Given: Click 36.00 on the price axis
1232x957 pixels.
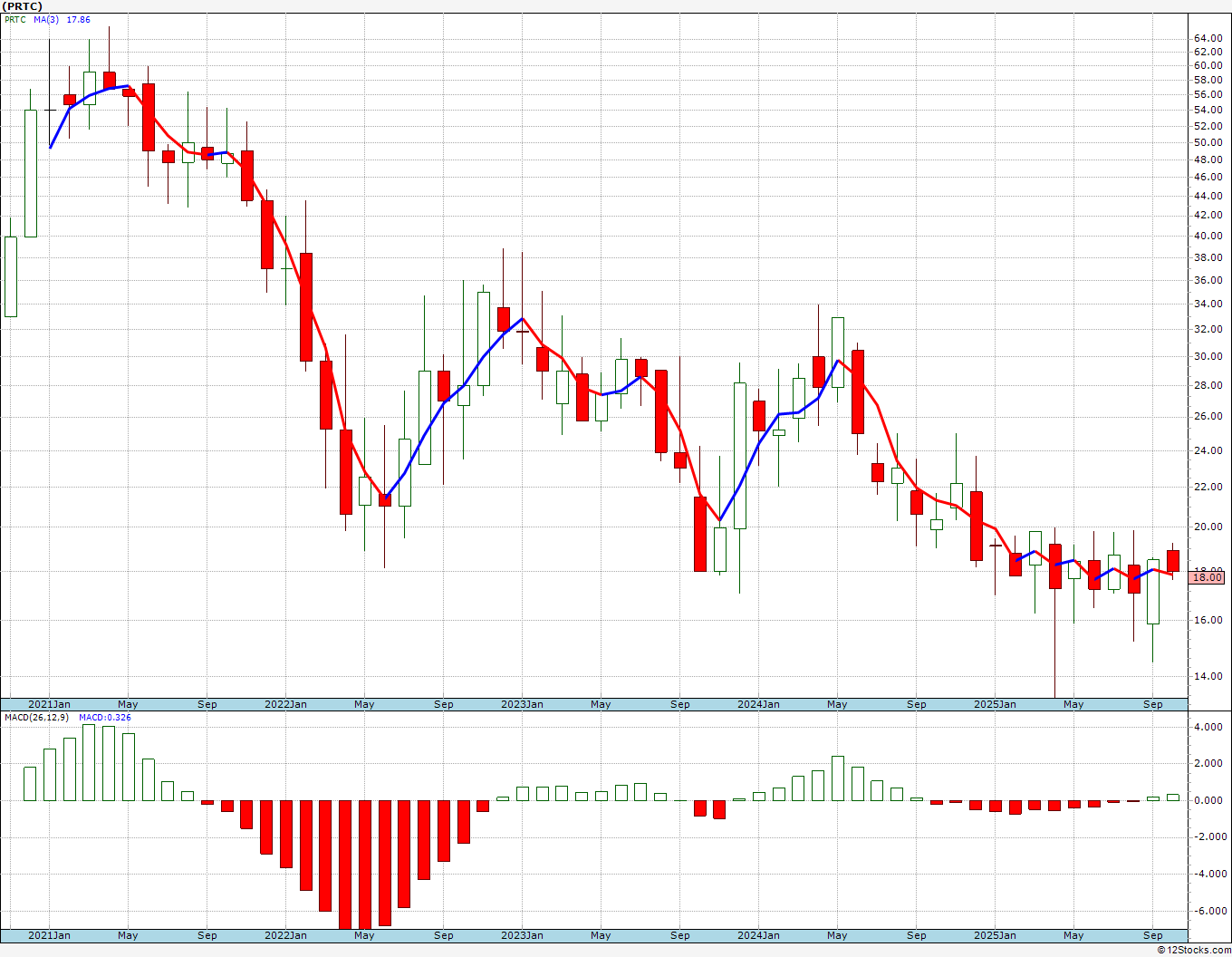Looking at the screenshot, I should click(1208, 280).
